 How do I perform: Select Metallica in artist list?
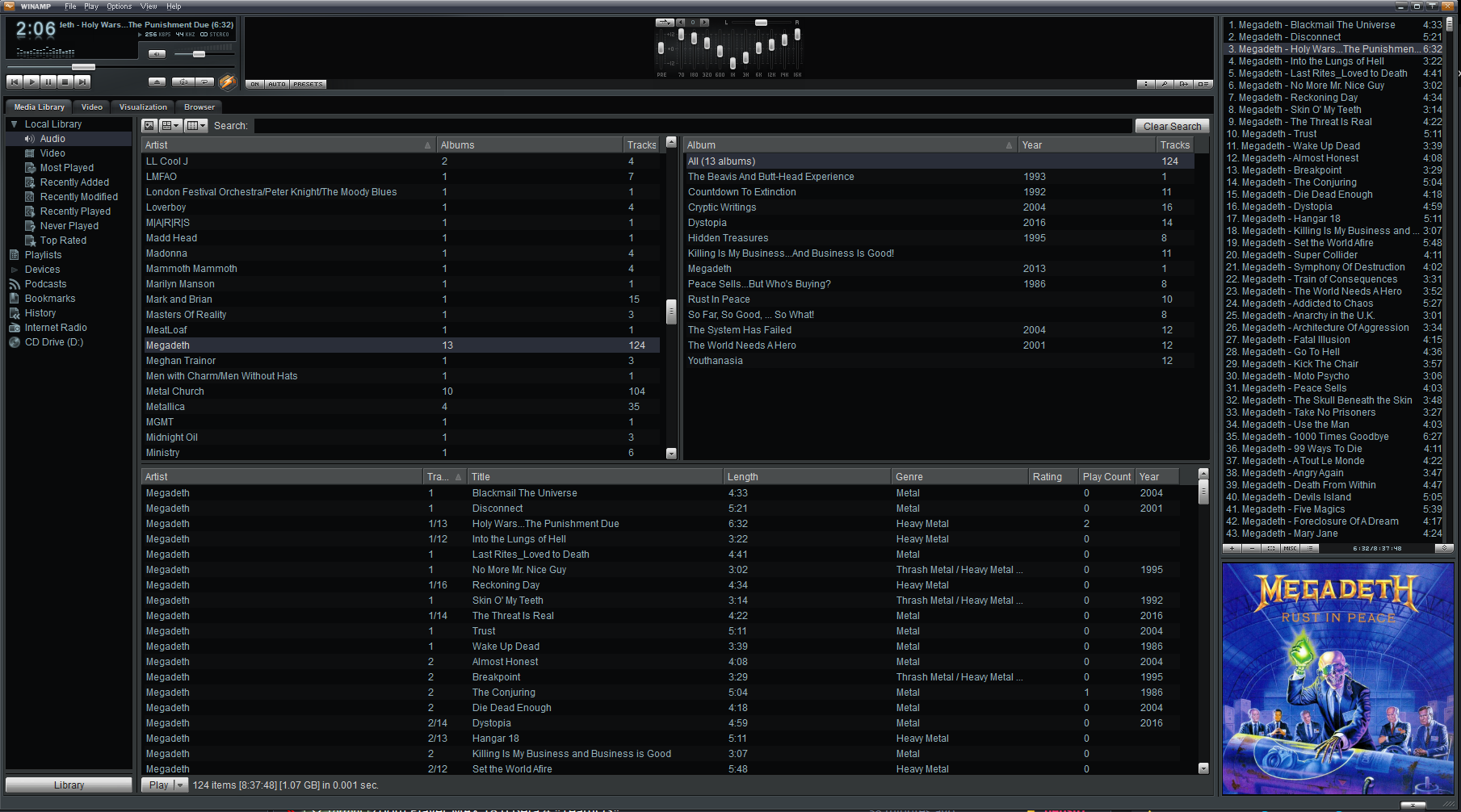click(401, 407)
